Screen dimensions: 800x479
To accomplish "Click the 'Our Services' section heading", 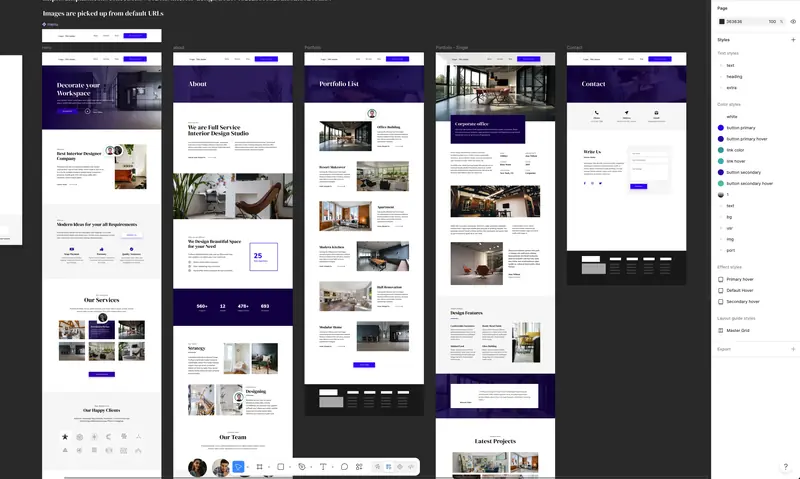I will pos(102,300).
